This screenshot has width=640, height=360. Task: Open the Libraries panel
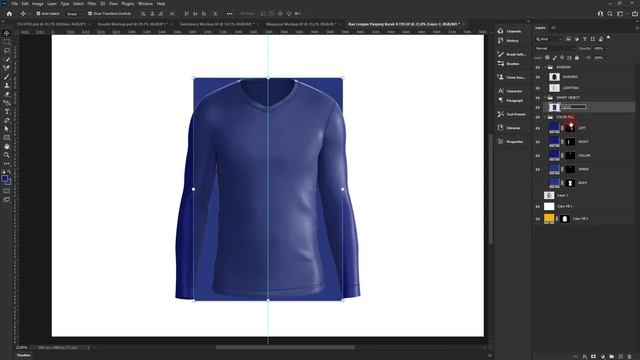pyautogui.click(x=509, y=128)
